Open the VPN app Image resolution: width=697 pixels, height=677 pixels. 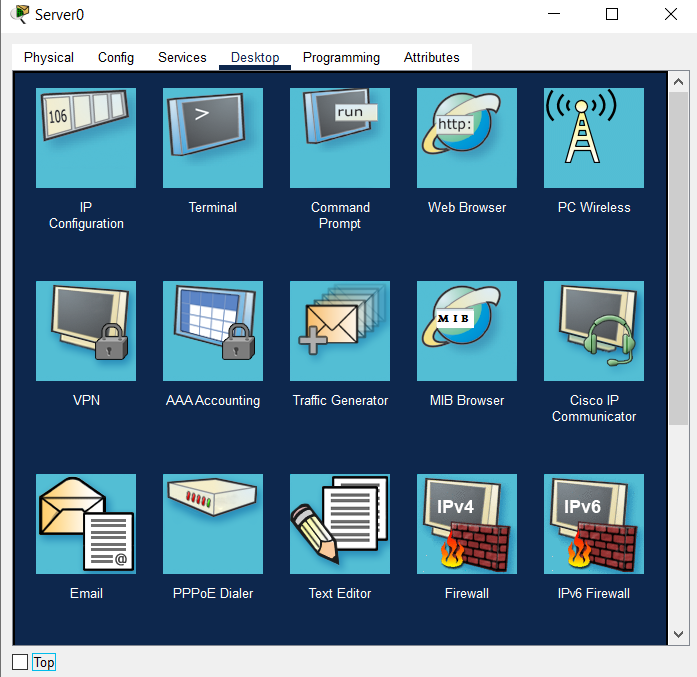86,331
